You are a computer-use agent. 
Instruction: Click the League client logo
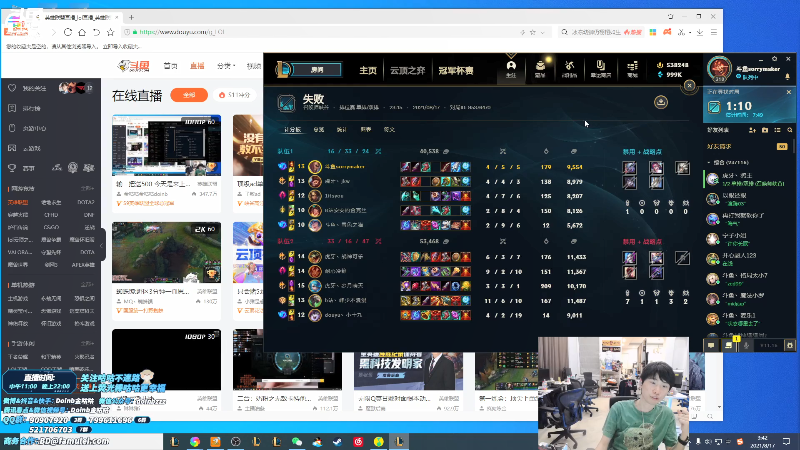[283, 70]
